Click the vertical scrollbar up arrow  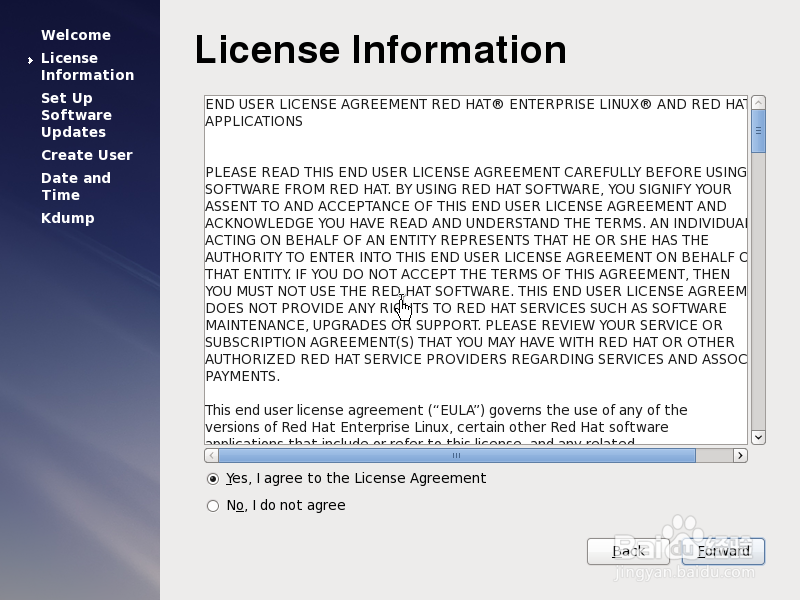pyautogui.click(x=758, y=103)
